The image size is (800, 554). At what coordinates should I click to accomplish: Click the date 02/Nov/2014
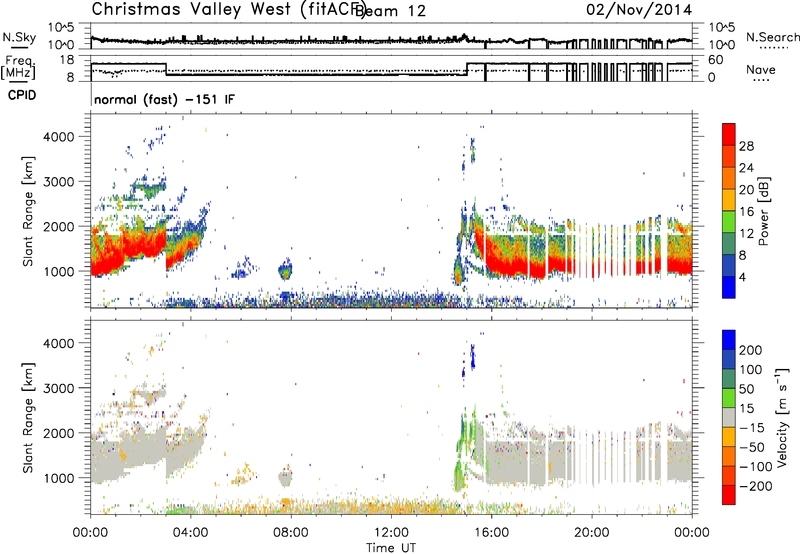point(639,10)
